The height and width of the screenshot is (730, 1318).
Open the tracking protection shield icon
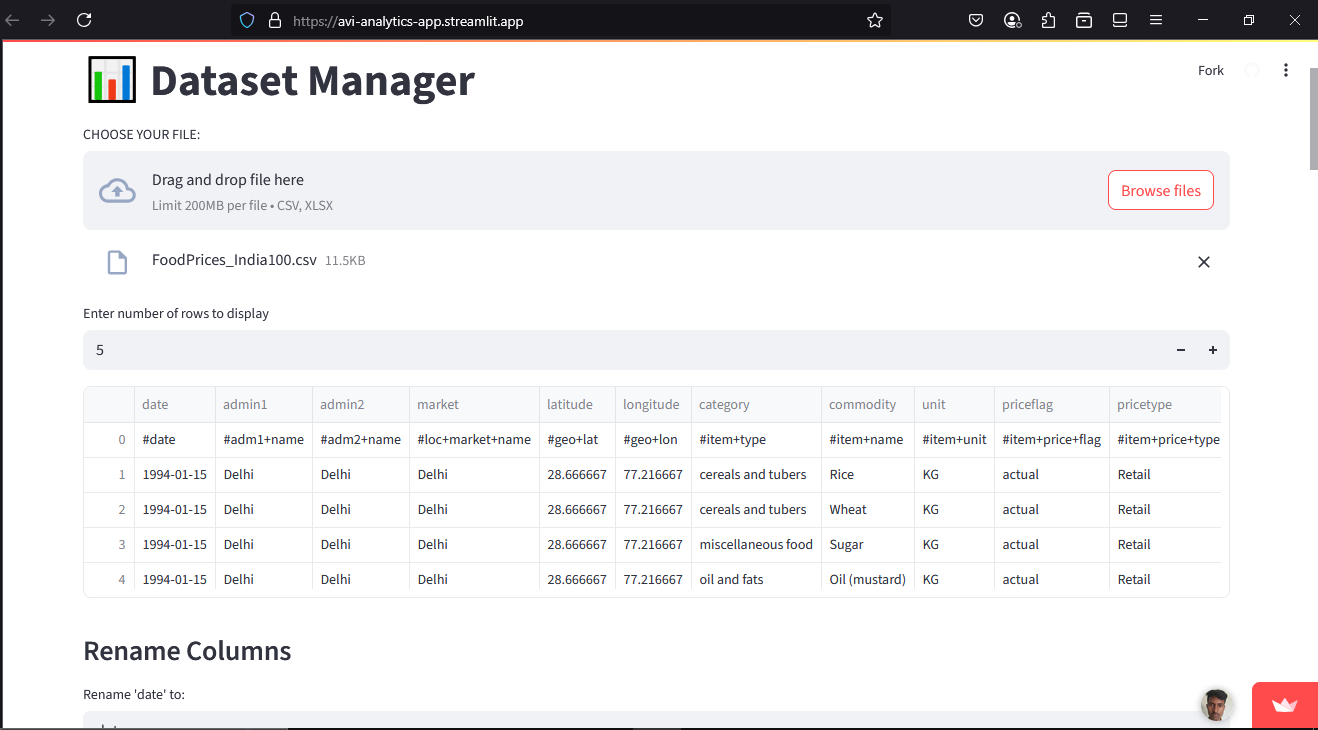(248, 20)
